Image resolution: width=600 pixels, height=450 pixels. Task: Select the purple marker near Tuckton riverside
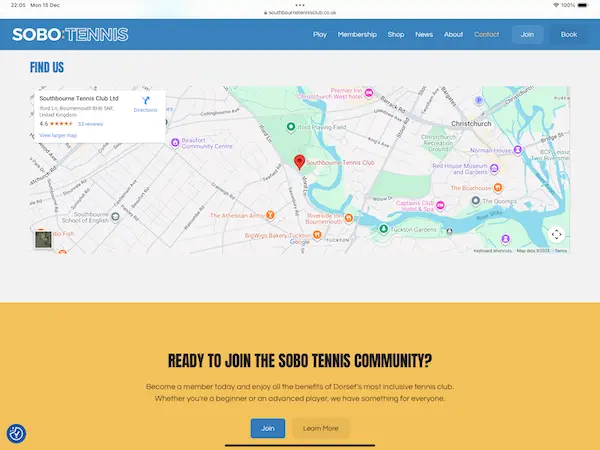pos(505,239)
